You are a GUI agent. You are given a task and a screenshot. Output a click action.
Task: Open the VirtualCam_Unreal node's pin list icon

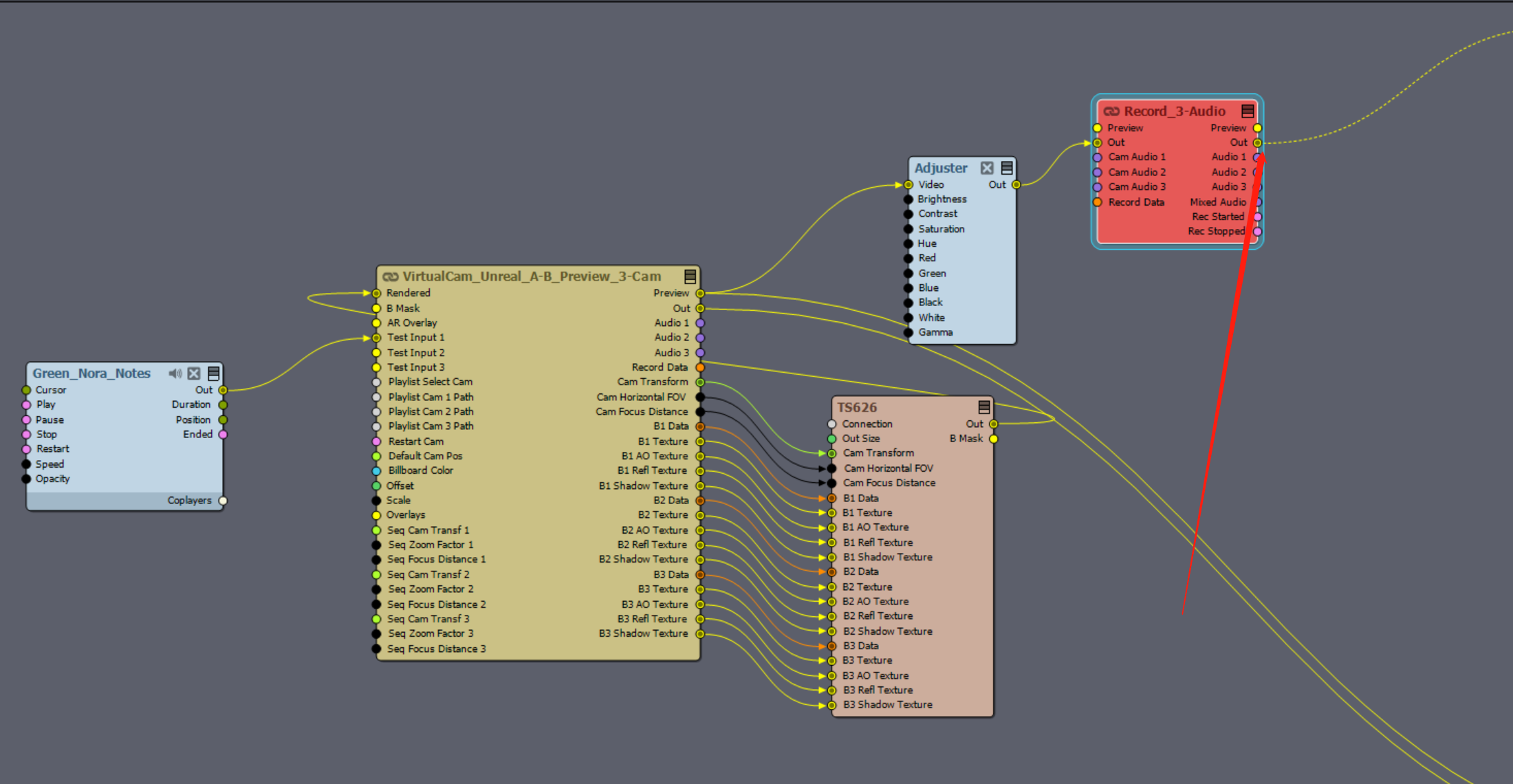point(690,276)
